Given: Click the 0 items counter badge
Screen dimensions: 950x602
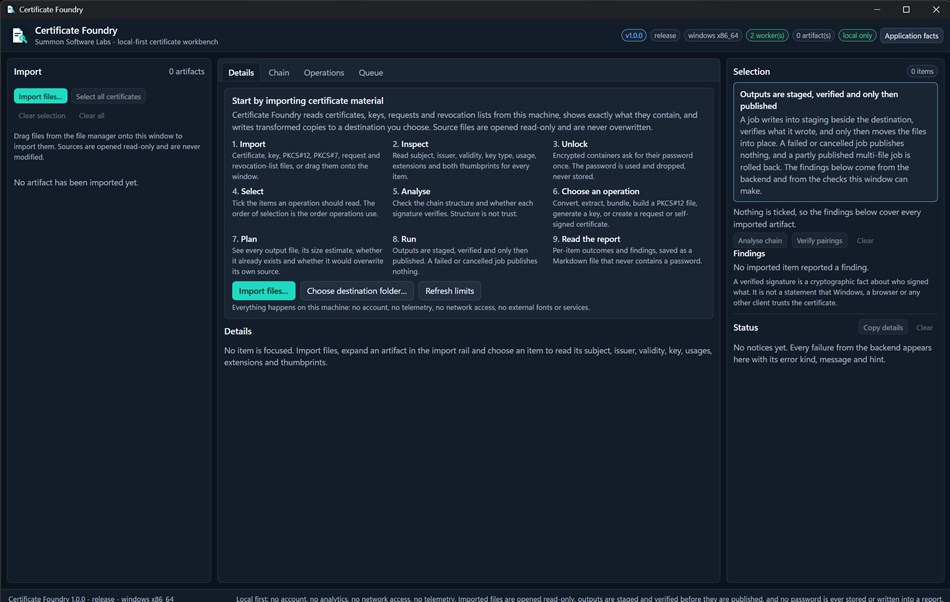Looking at the screenshot, I should point(922,71).
